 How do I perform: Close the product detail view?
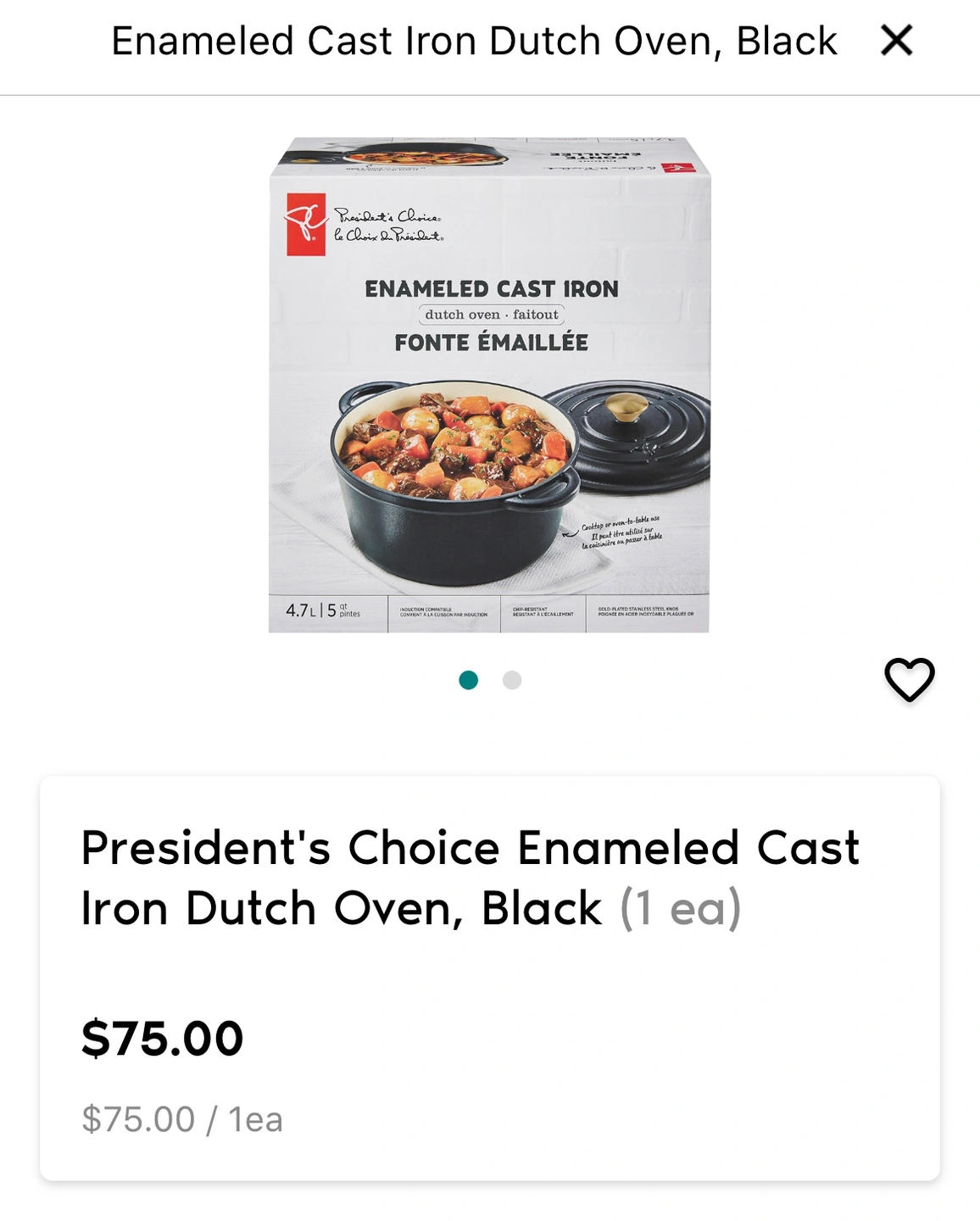click(x=896, y=40)
